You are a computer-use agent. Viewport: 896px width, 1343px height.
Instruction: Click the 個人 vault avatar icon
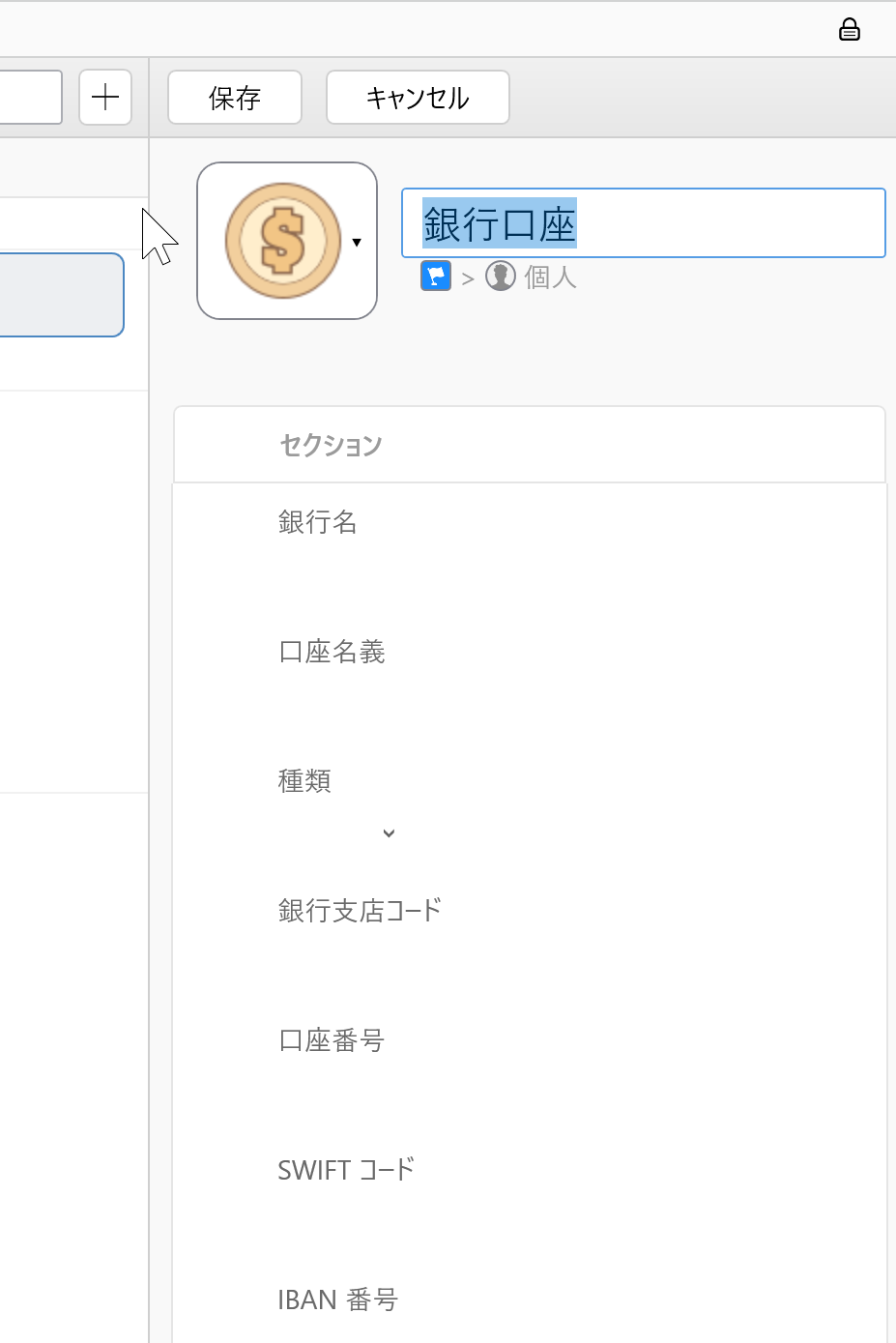(x=500, y=277)
